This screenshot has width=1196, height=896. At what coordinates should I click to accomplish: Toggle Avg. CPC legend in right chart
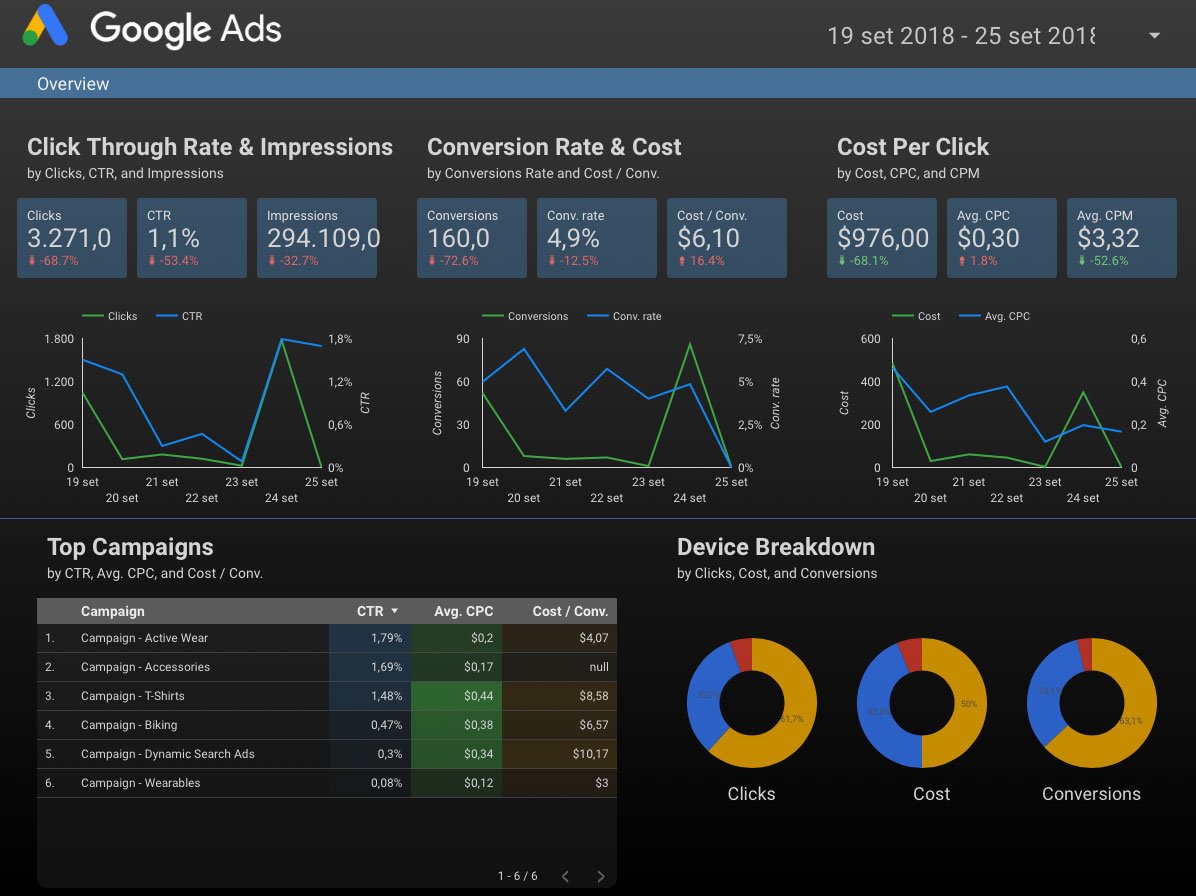click(x=995, y=316)
